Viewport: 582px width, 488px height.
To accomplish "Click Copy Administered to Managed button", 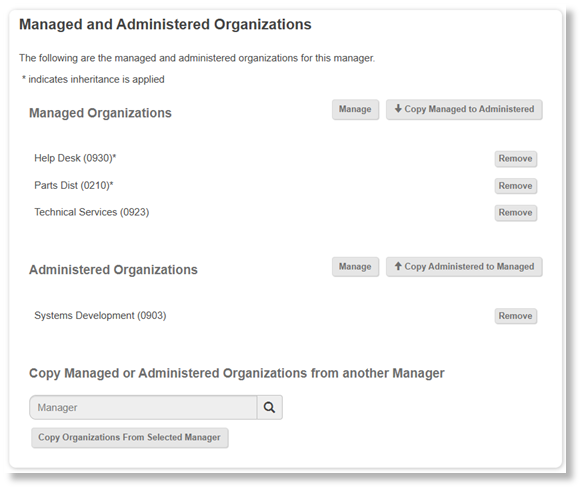I will tap(464, 266).
